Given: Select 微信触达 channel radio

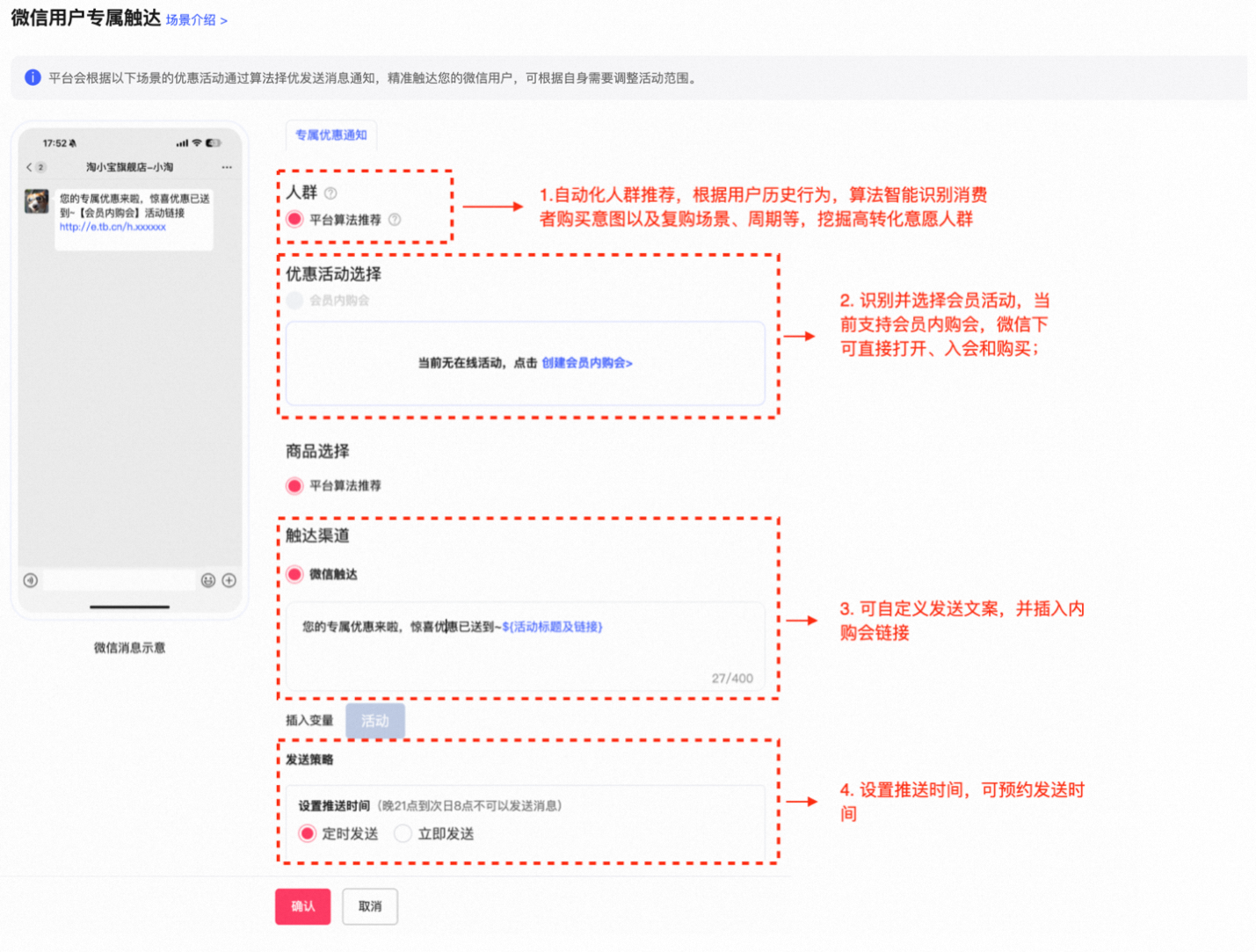Looking at the screenshot, I should 295,574.
